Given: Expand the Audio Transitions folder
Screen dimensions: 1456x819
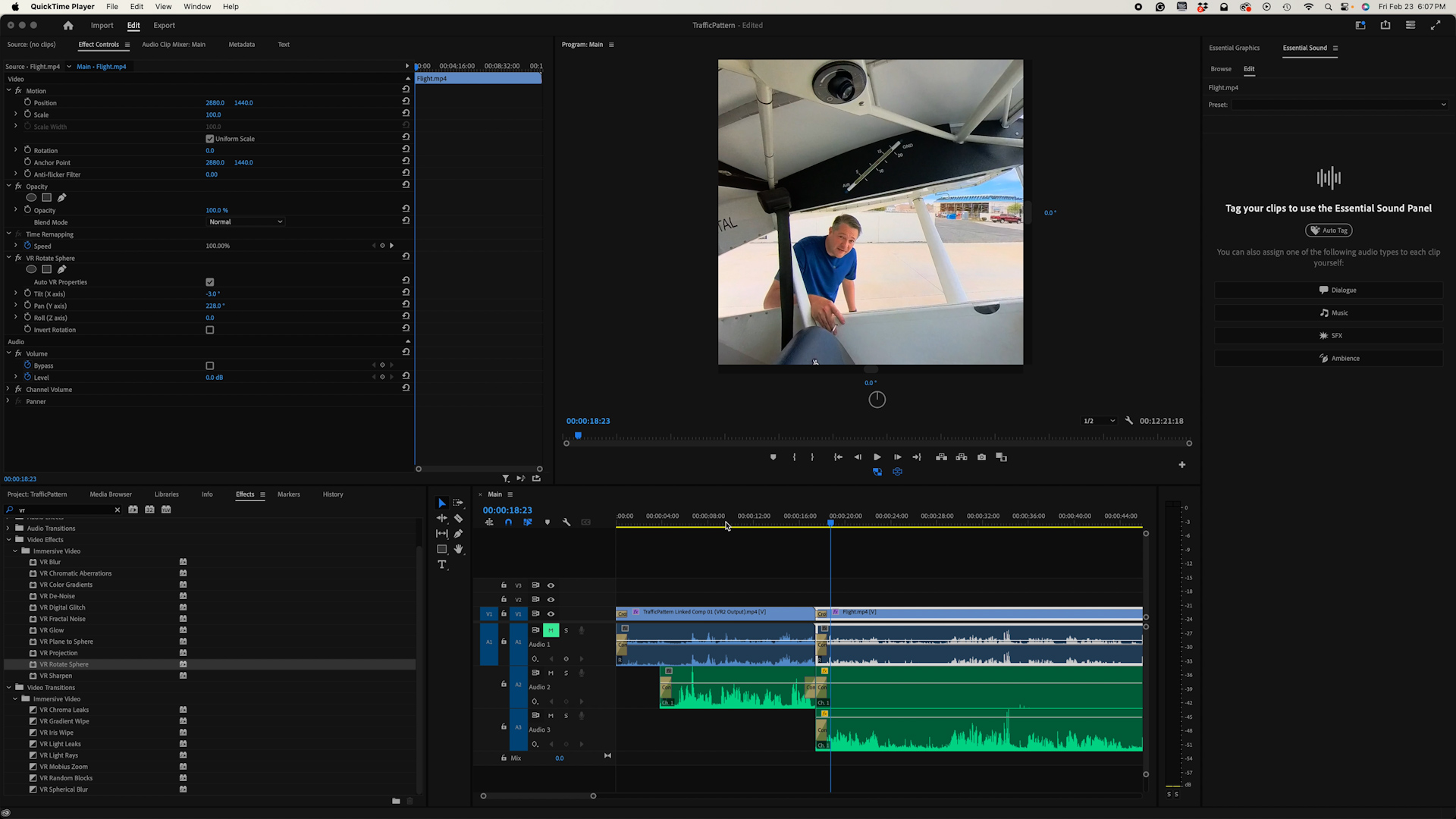Looking at the screenshot, I should pos(9,529).
